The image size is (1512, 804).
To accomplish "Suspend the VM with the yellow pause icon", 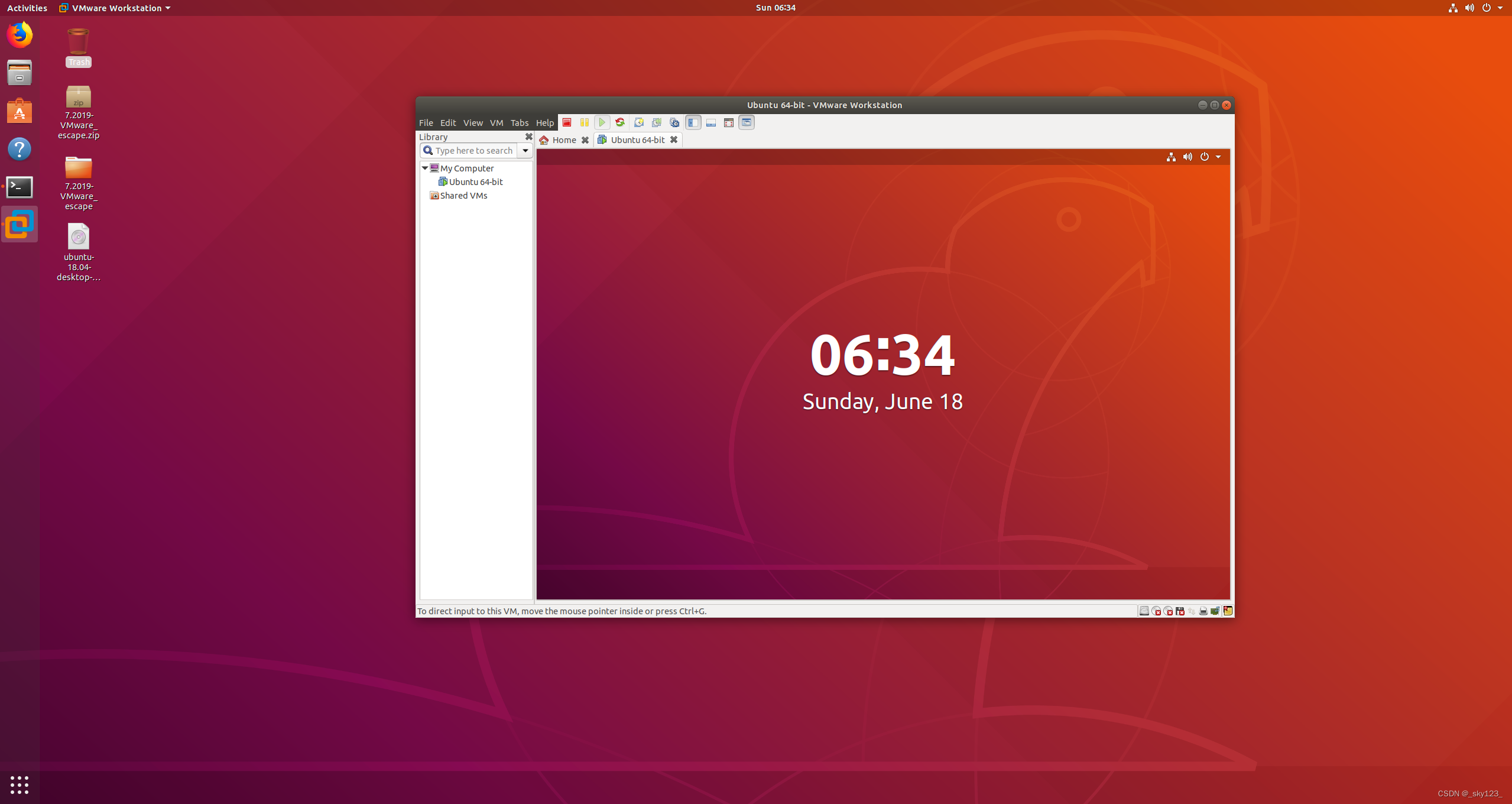I will [x=584, y=122].
